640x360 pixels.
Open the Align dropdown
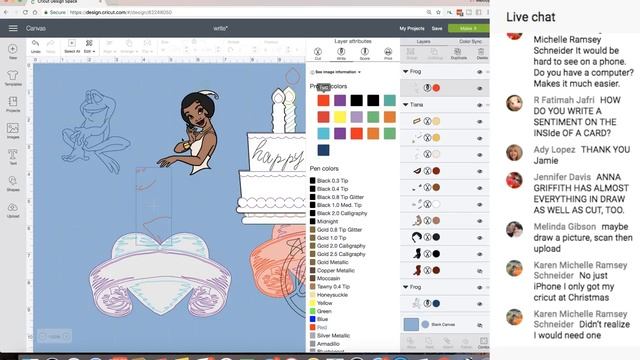[x=109, y=46]
